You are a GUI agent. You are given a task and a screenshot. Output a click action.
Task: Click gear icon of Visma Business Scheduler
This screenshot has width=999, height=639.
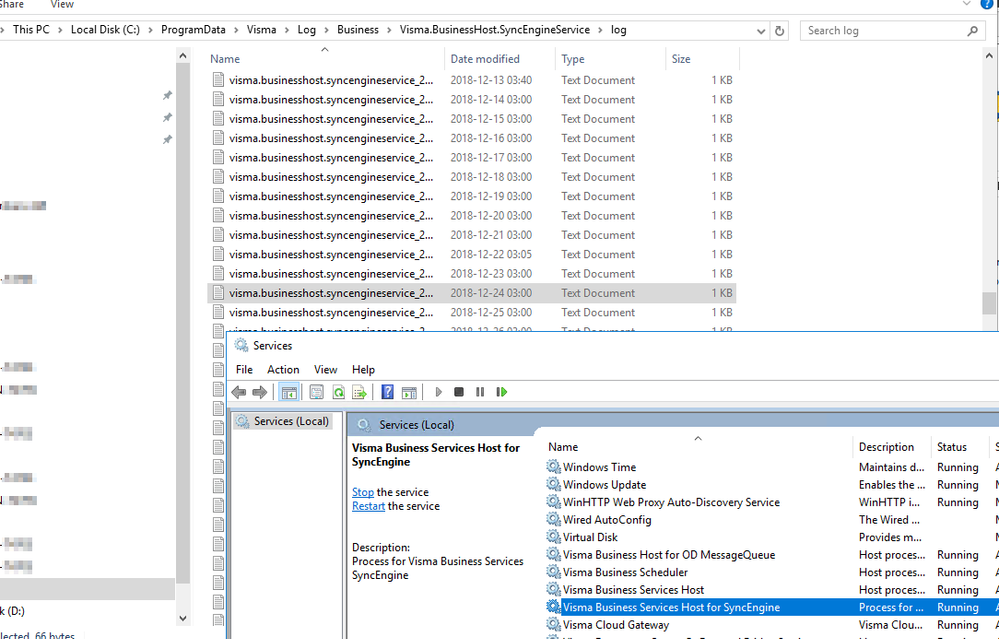554,572
